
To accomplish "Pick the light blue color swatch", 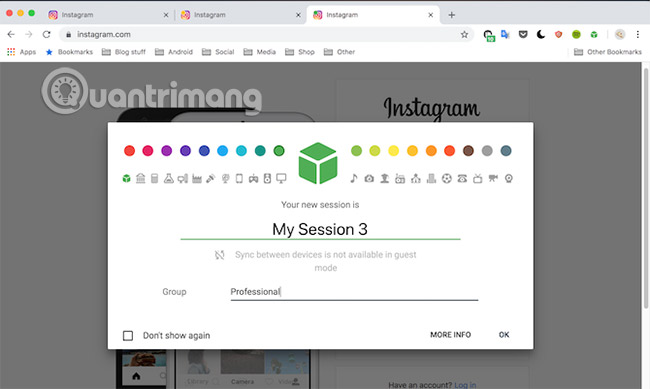I will click(x=223, y=151).
